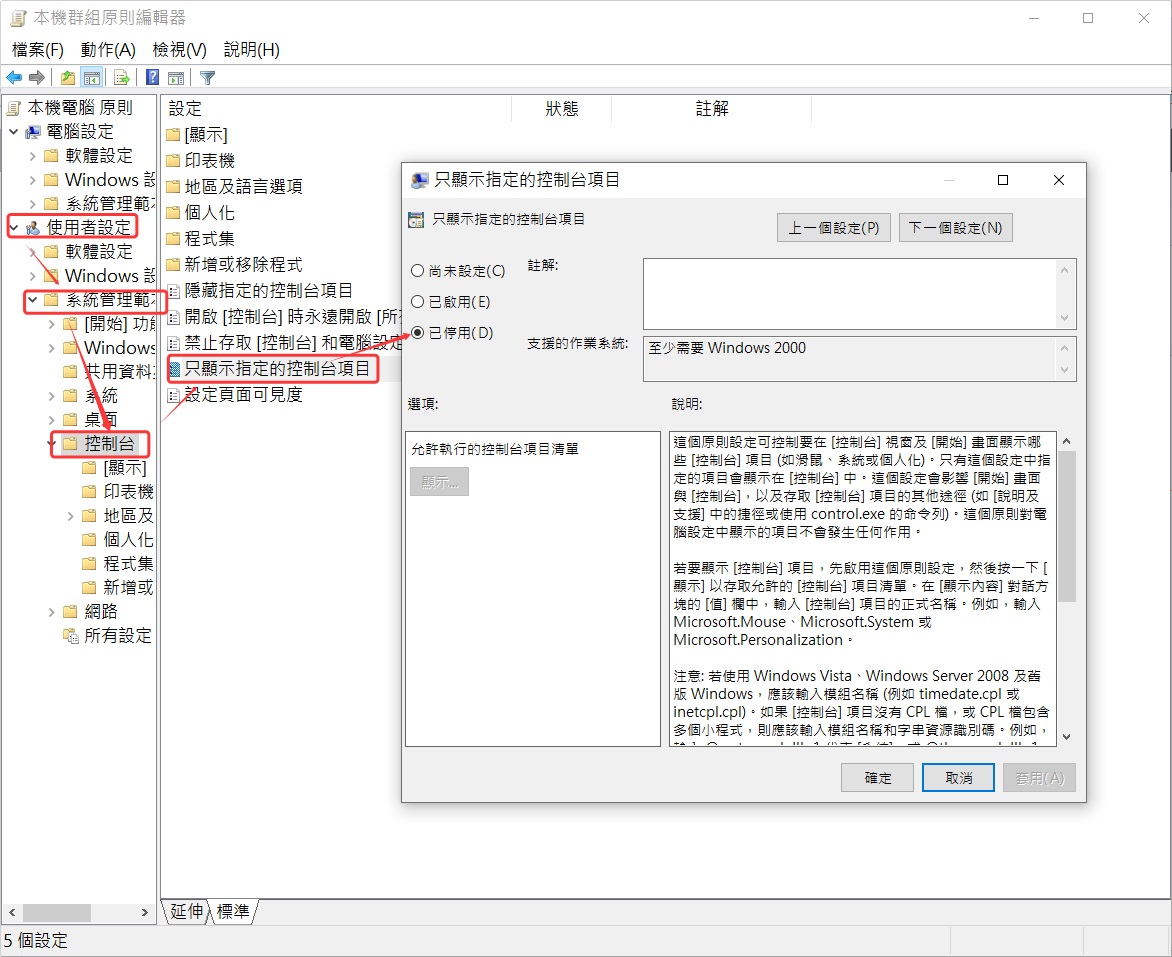Select 只顯示指定的控制台項目 in settings list
1172x957 pixels.
pyautogui.click(x=277, y=369)
